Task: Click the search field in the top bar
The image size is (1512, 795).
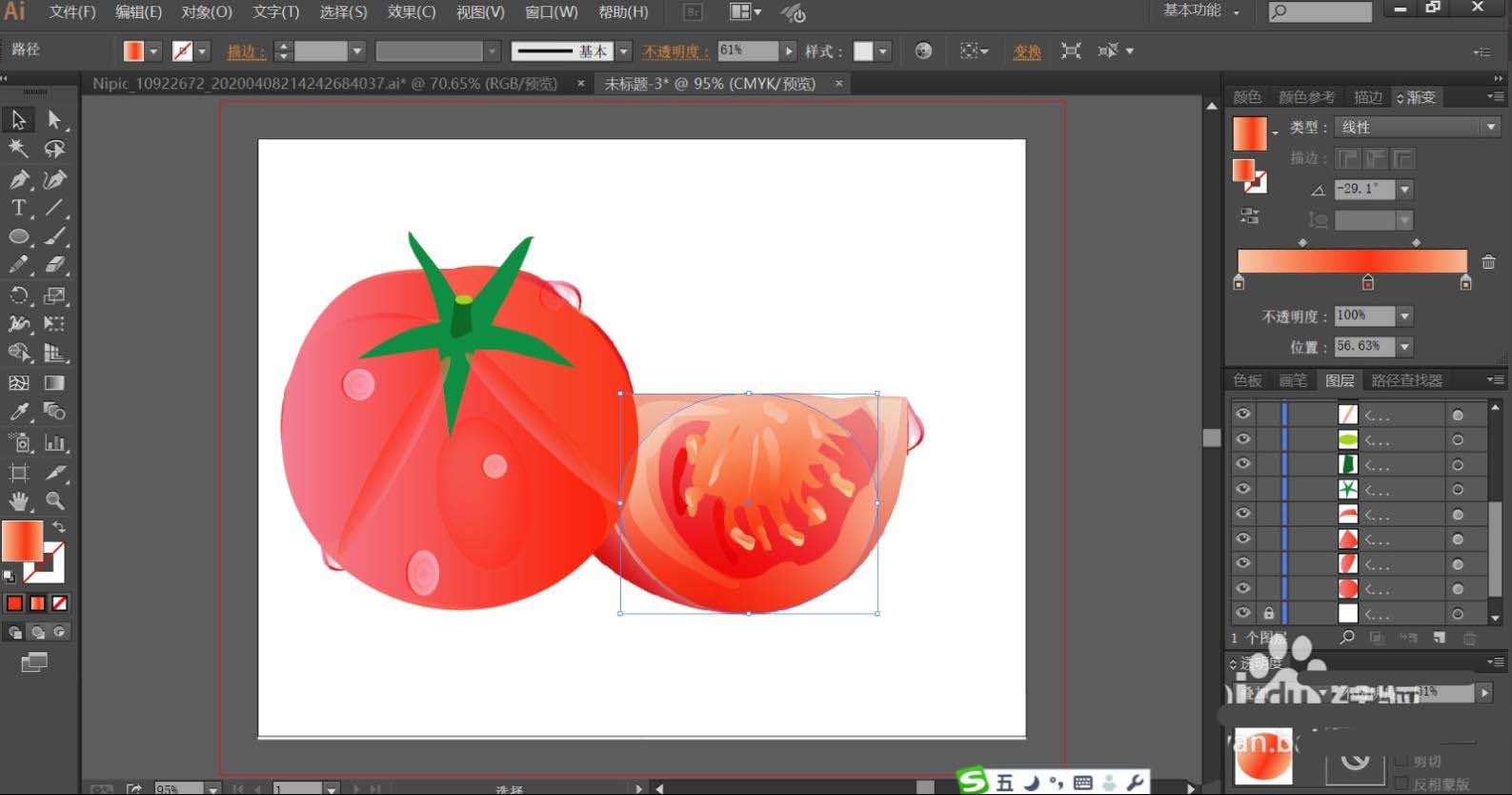Action: (x=1319, y=11)
